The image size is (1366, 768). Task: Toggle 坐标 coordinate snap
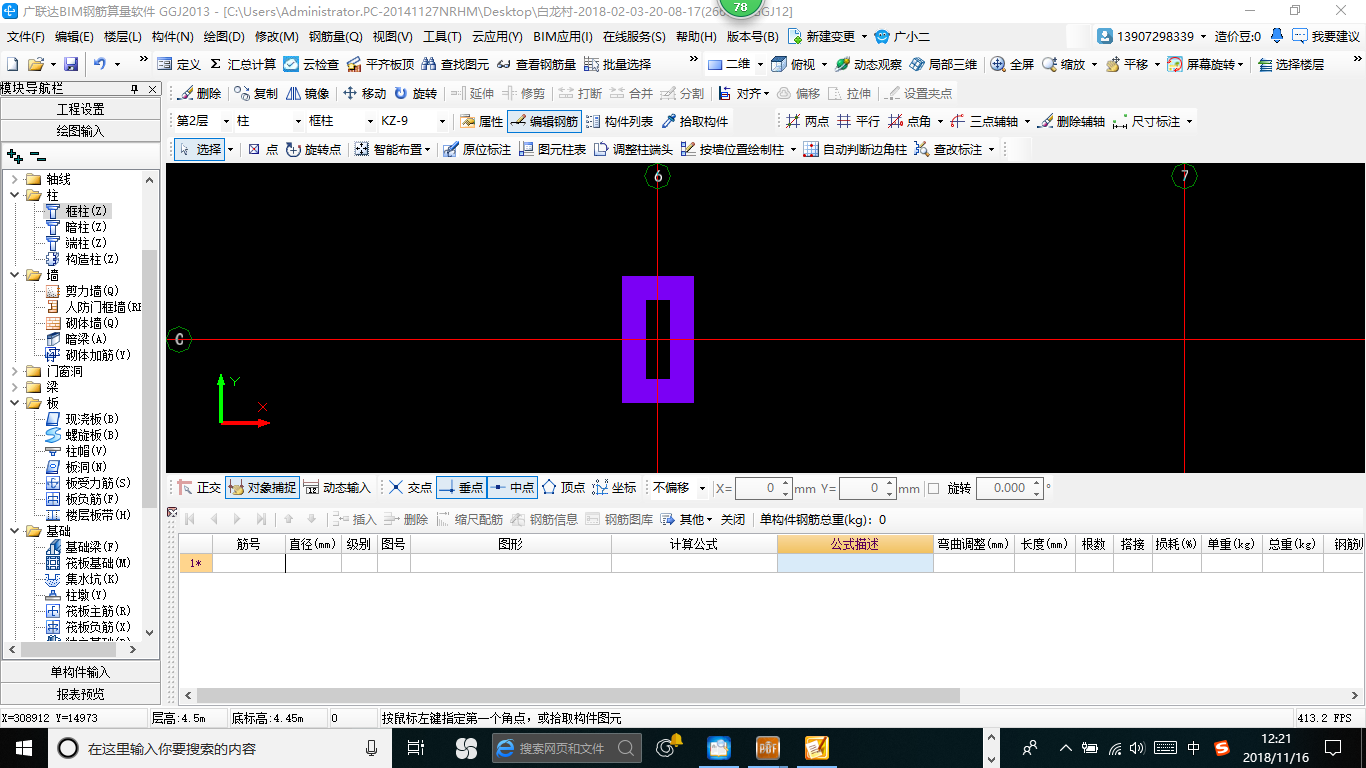[x=614, y=488]
